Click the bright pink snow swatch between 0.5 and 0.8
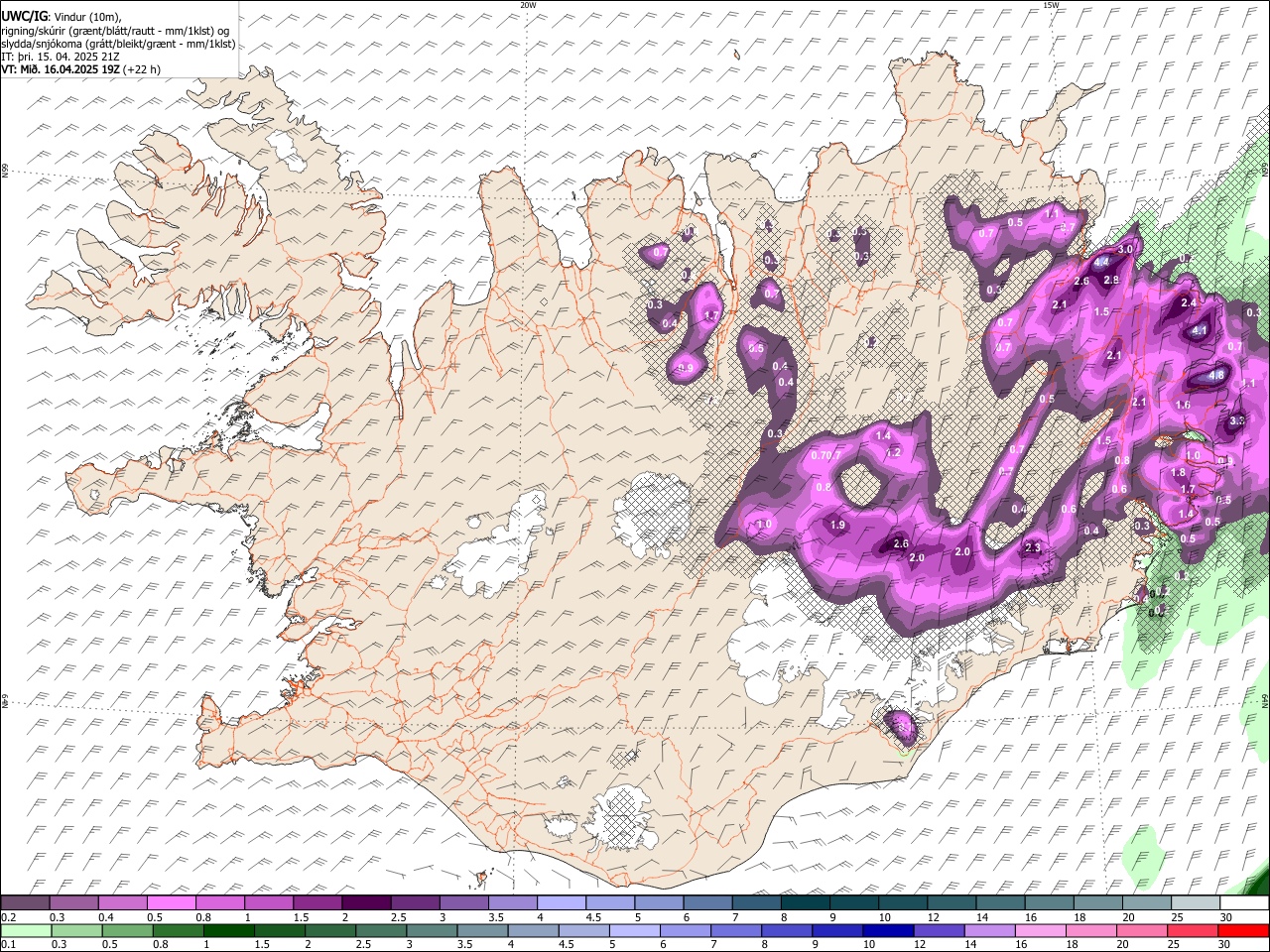The width and height of the screenshot is (1270, 952). coord(171,902)
